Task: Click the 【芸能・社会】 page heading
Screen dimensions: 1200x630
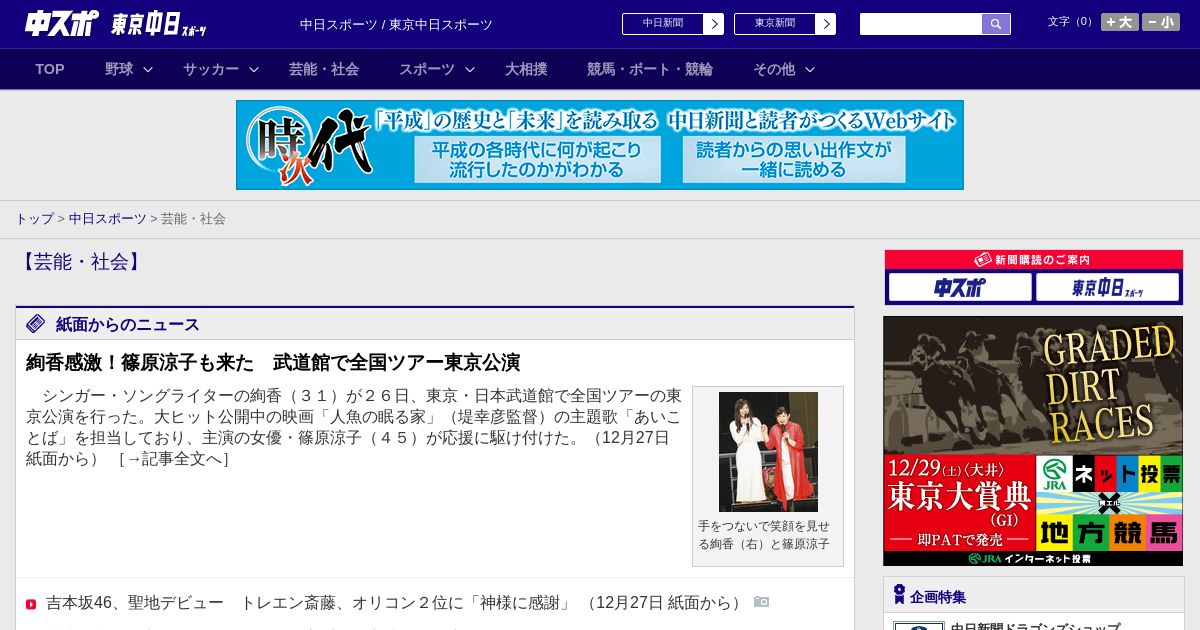Action: [x=81, y=262]
